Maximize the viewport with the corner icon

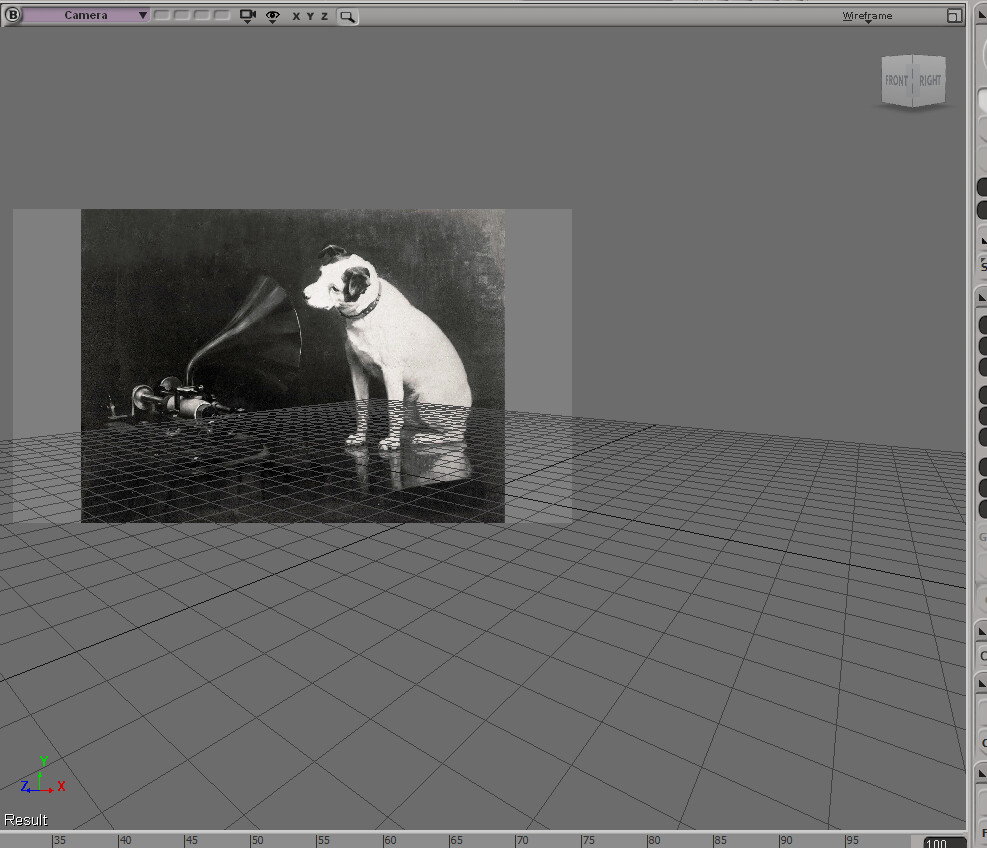click(x=954, y=16)
